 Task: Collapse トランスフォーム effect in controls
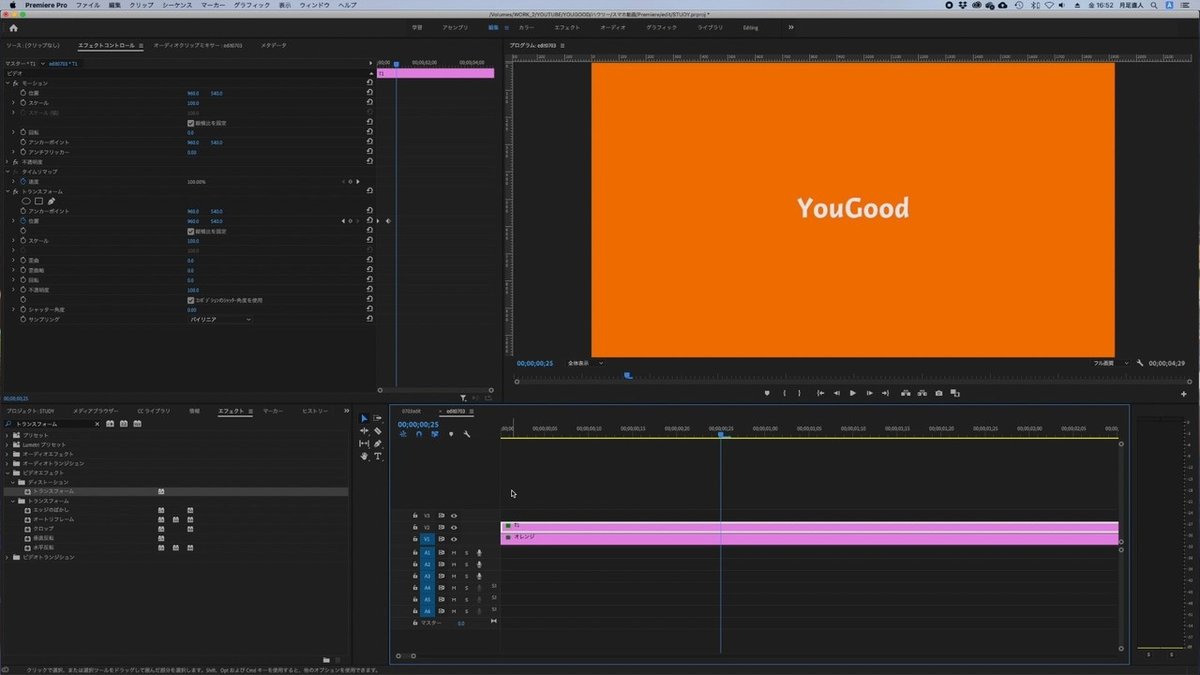[x=7, y=191]
